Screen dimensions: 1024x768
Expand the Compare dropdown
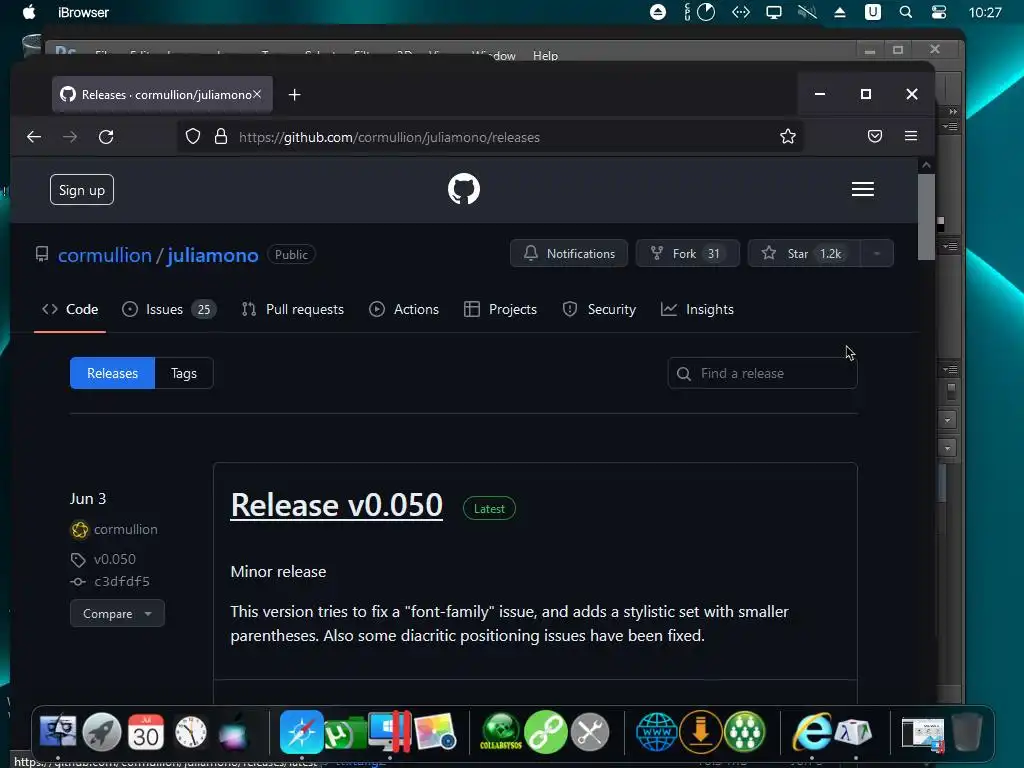pyautogui.click(x=118, y=613)
